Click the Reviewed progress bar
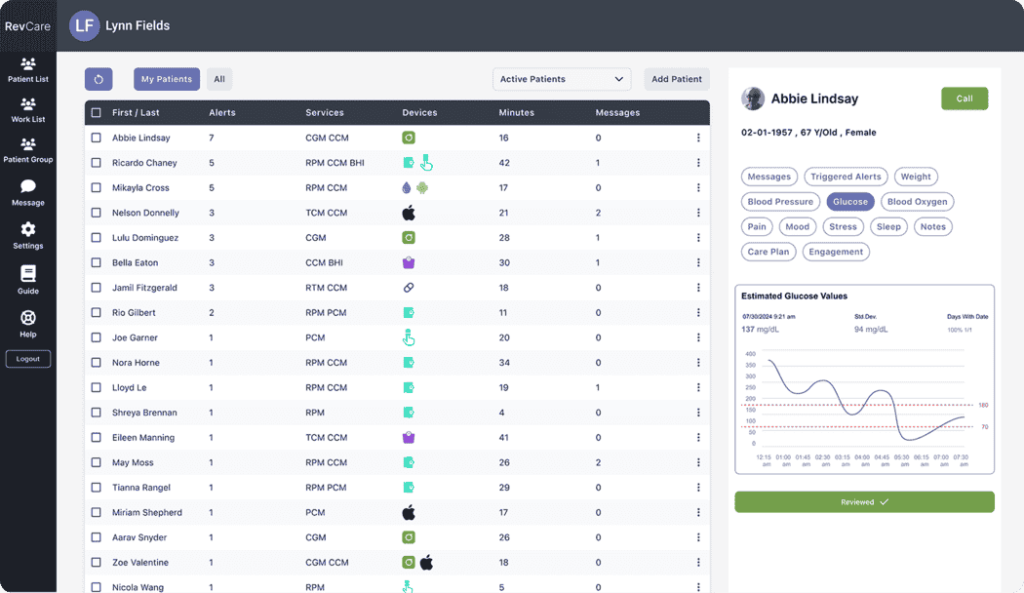Viewport: 1024px width, 593px height. [x=864, y=500]
